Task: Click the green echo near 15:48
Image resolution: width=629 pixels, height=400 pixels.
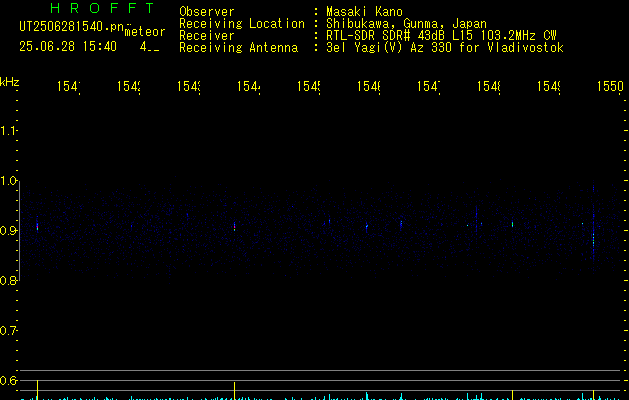Action: coord(512,224)
